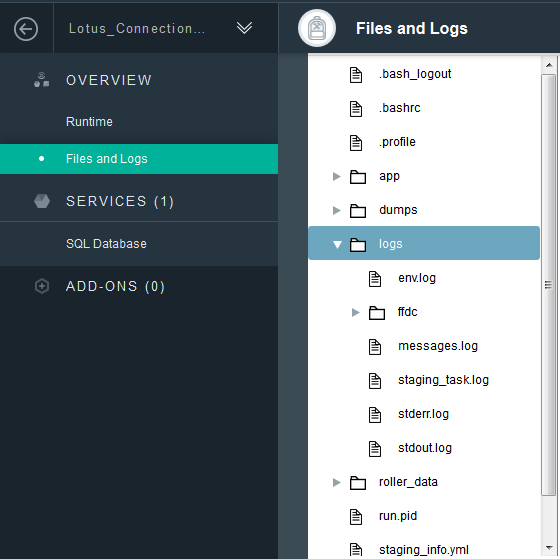The height and width of the screenshot is (559, 560).
Task: Click the stderr.log document icon
Action: tap(375, 415)
